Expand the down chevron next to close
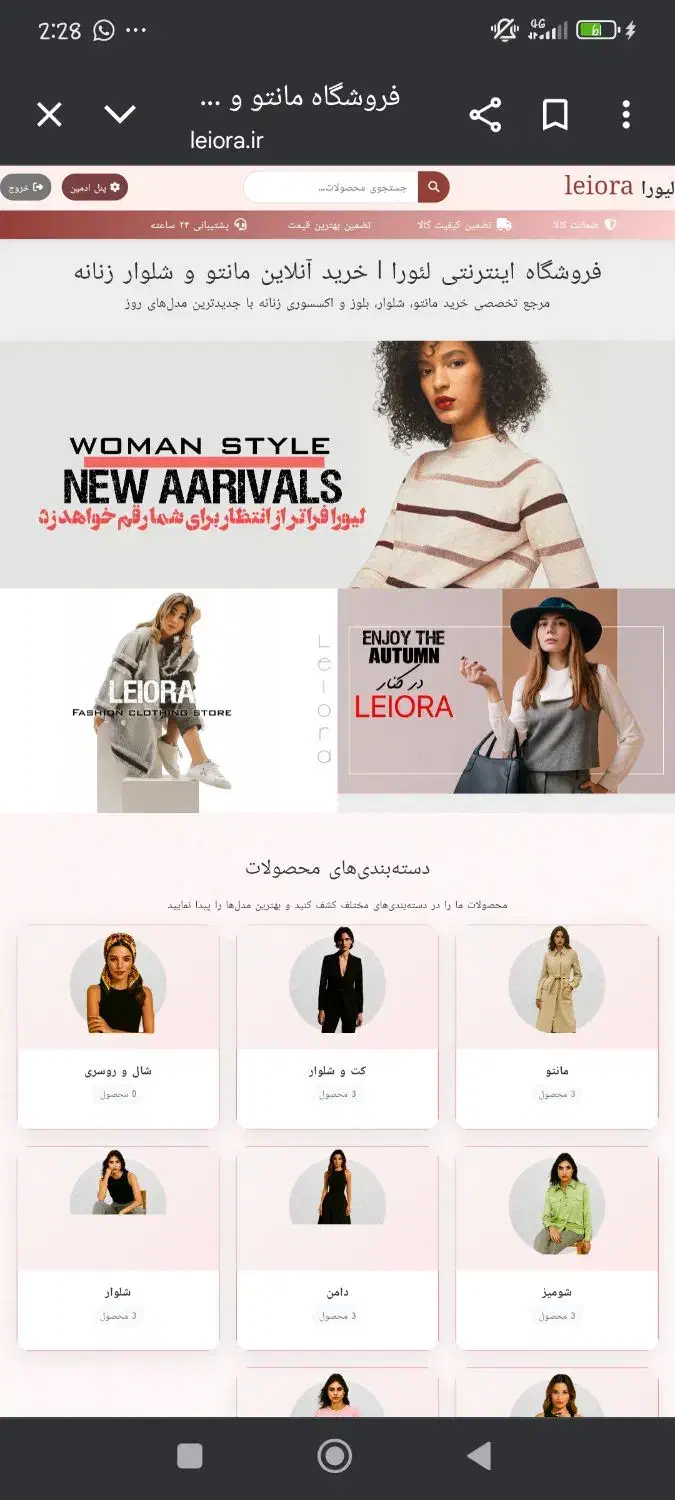Viewport: 675px width, 1500px height. pos(120,115)
